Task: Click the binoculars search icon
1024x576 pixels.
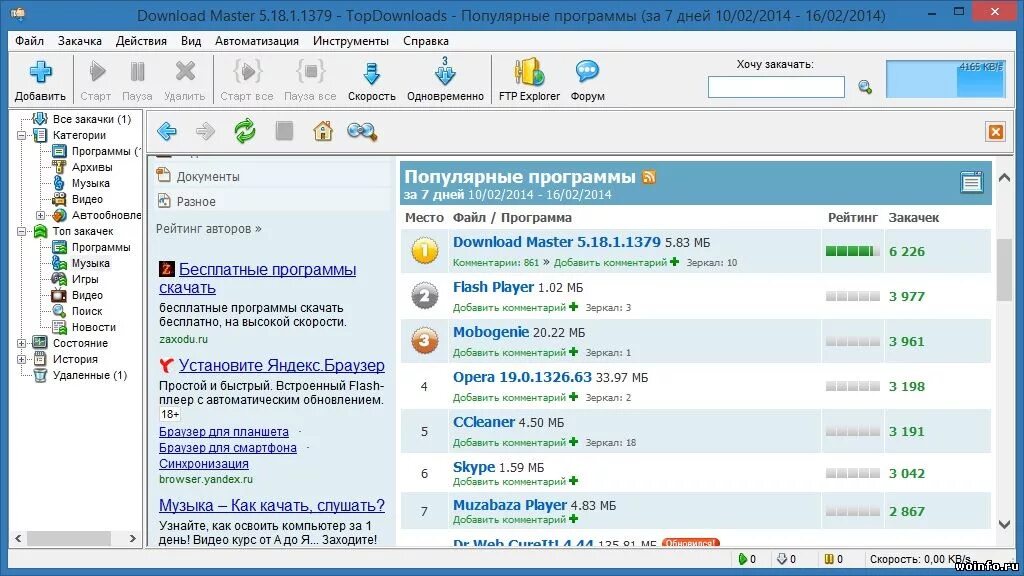Action: coord(362,132)
